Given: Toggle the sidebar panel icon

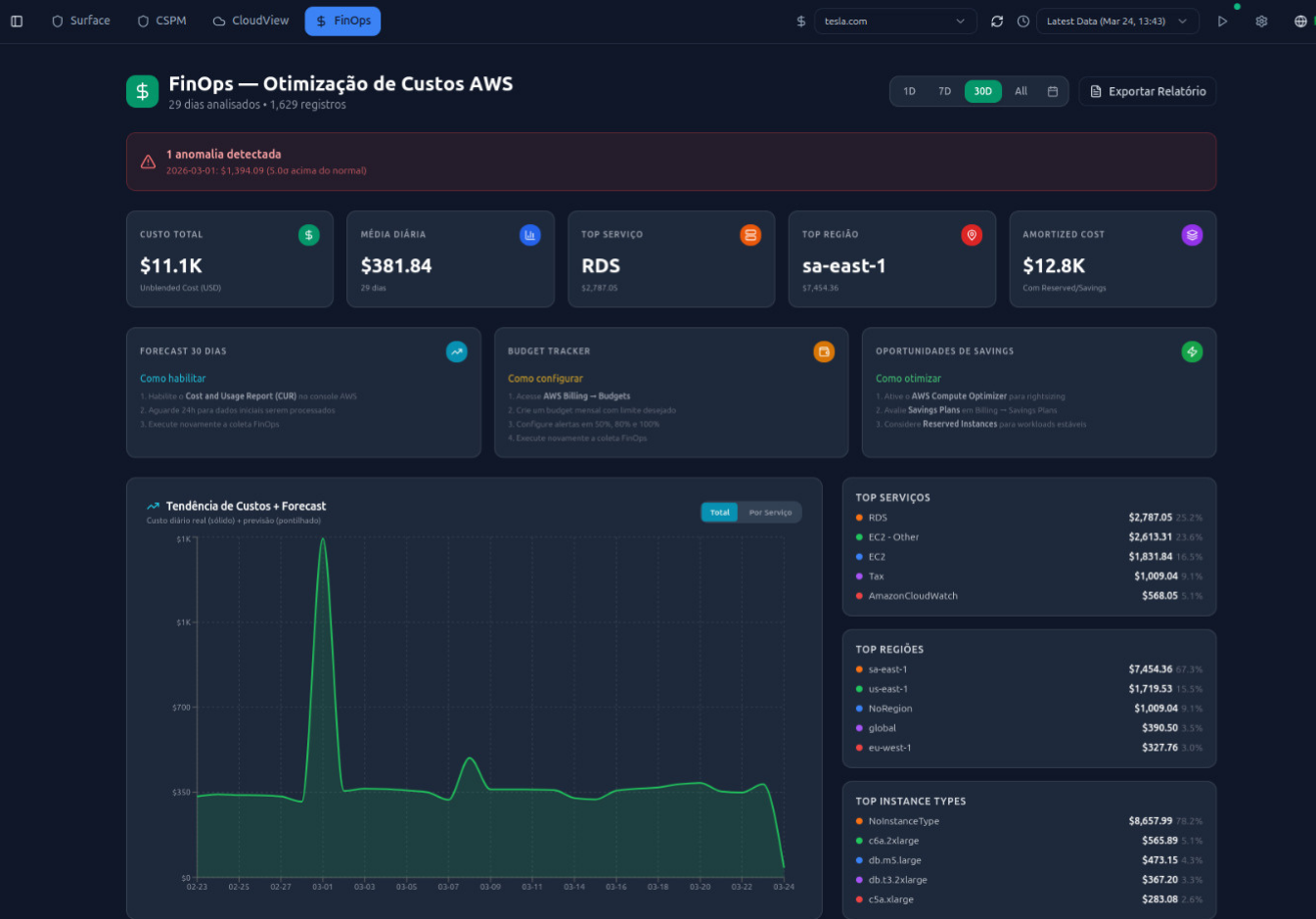Looking at the screenshot, I should click(x=17, y=21).
